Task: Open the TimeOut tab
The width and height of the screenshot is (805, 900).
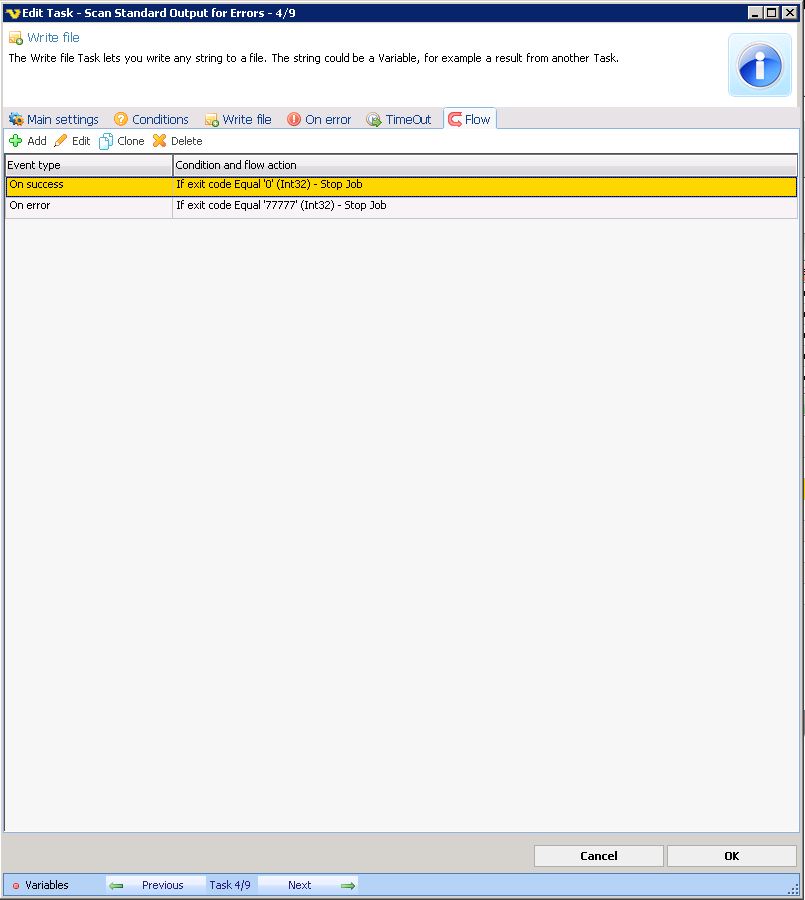Action: tap(399, 119)
